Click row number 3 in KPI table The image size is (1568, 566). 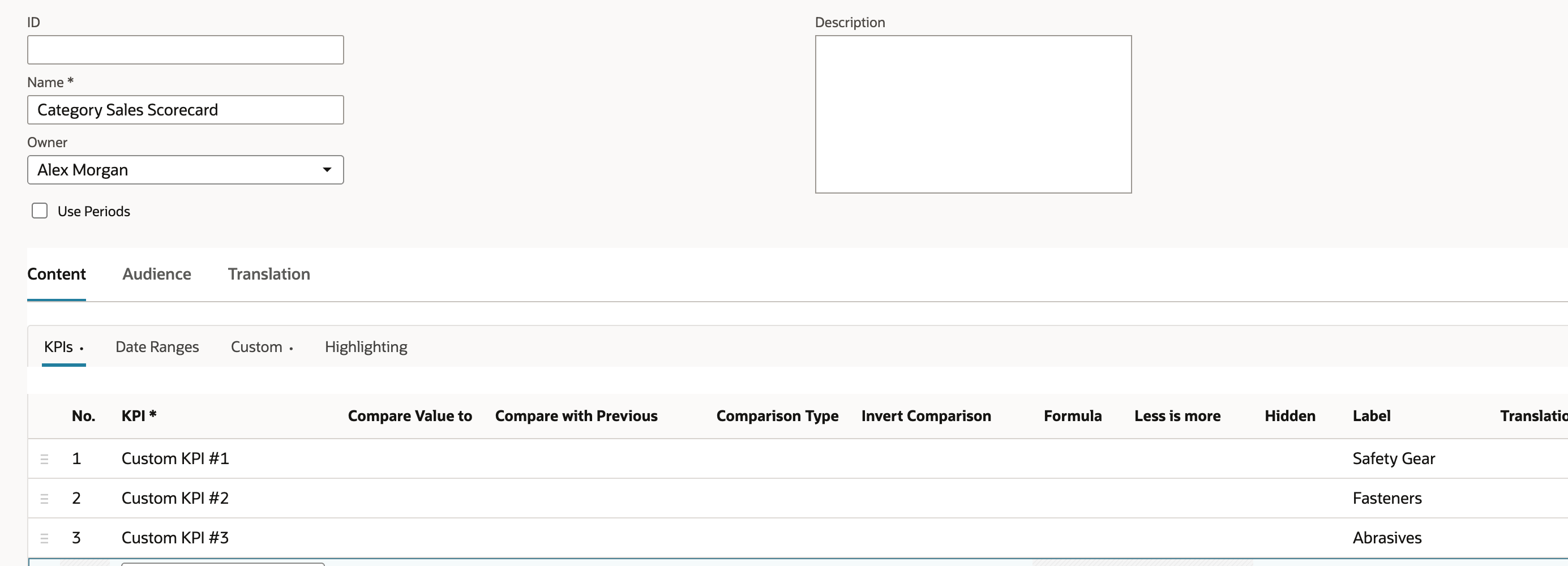pyautogui.click(x=76, y=538)
